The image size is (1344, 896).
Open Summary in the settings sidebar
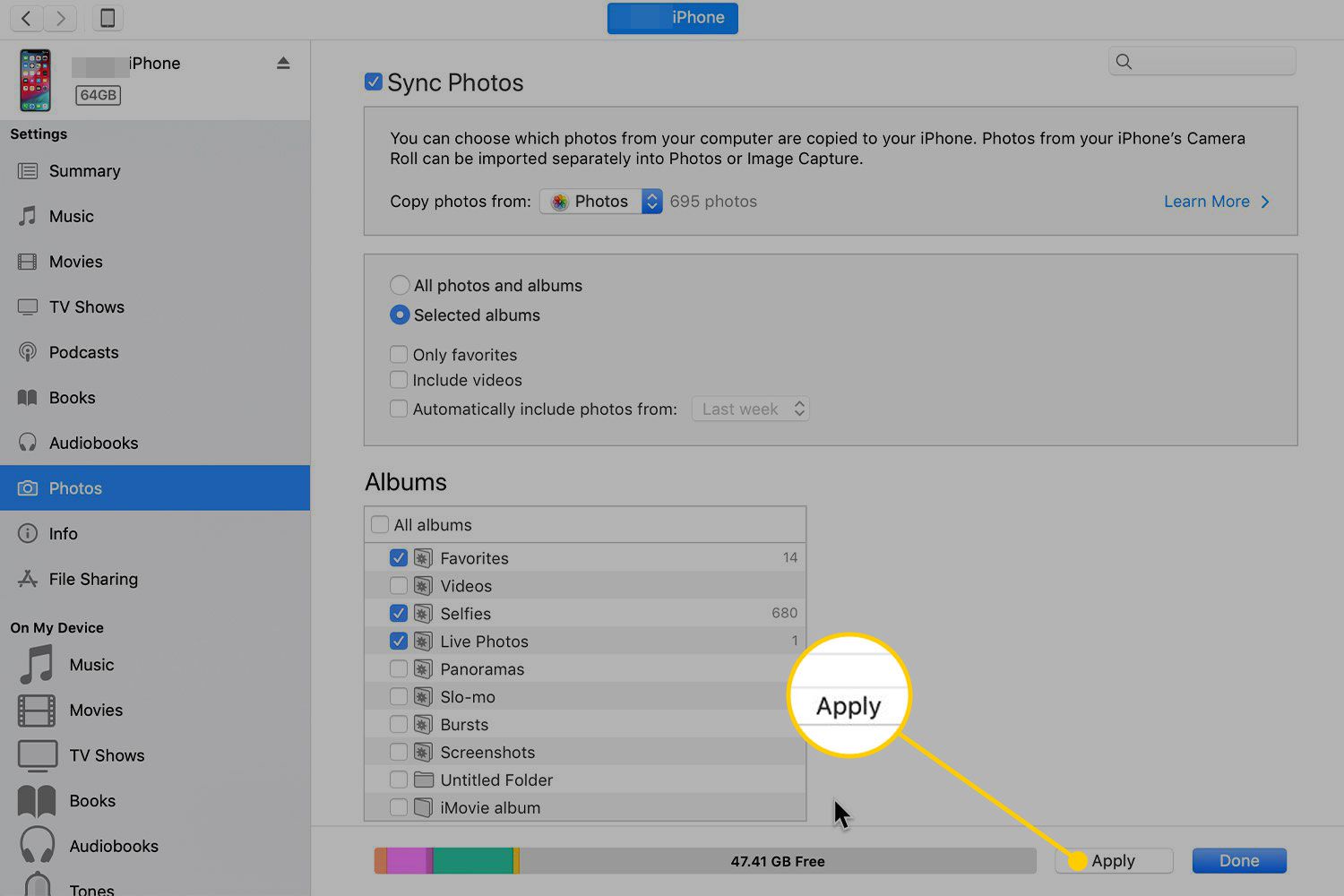(x=155, y=171)
